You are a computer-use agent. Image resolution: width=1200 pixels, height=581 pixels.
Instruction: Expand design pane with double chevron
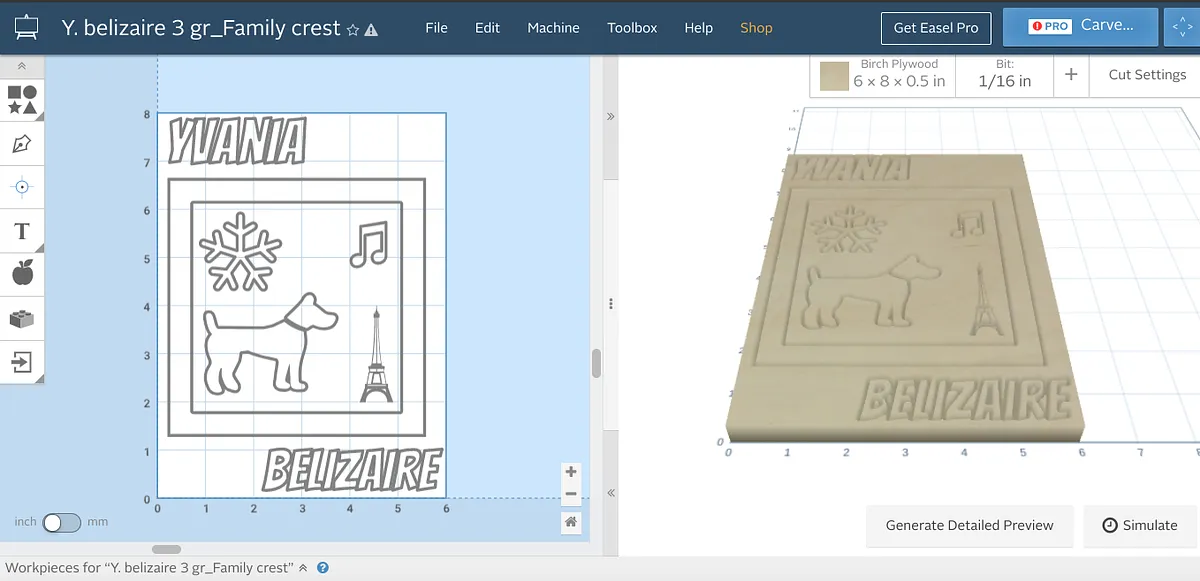pos(609,116)
